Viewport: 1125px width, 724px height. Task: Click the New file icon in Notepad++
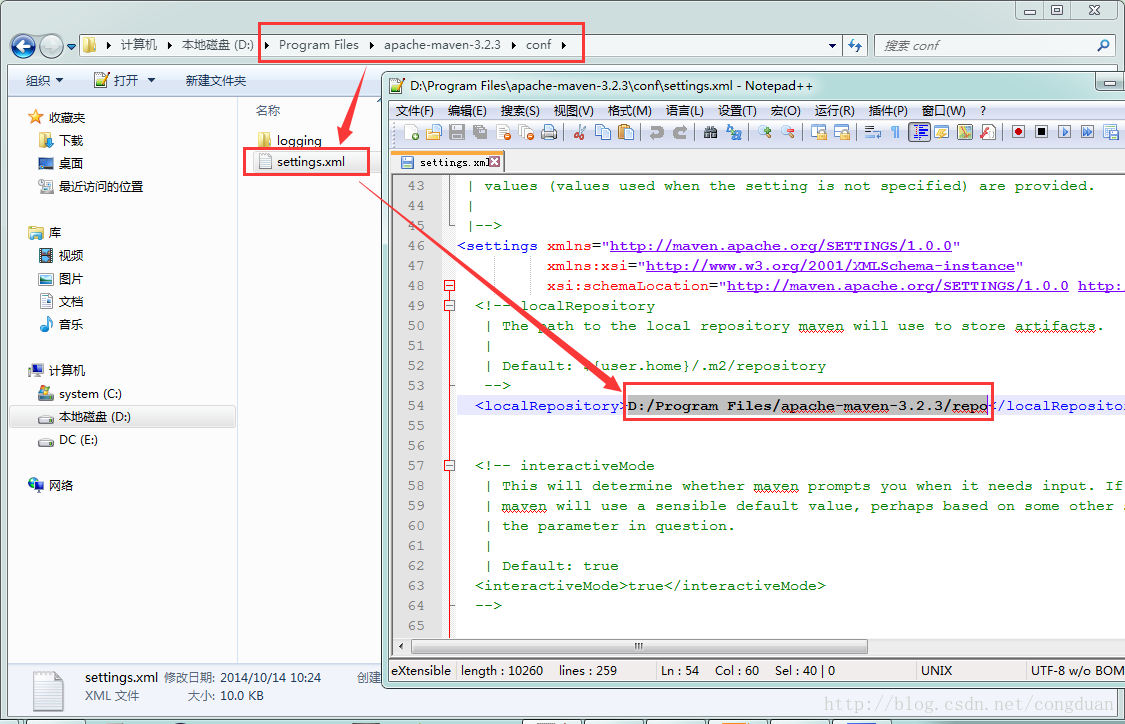(x=412, y=132)
